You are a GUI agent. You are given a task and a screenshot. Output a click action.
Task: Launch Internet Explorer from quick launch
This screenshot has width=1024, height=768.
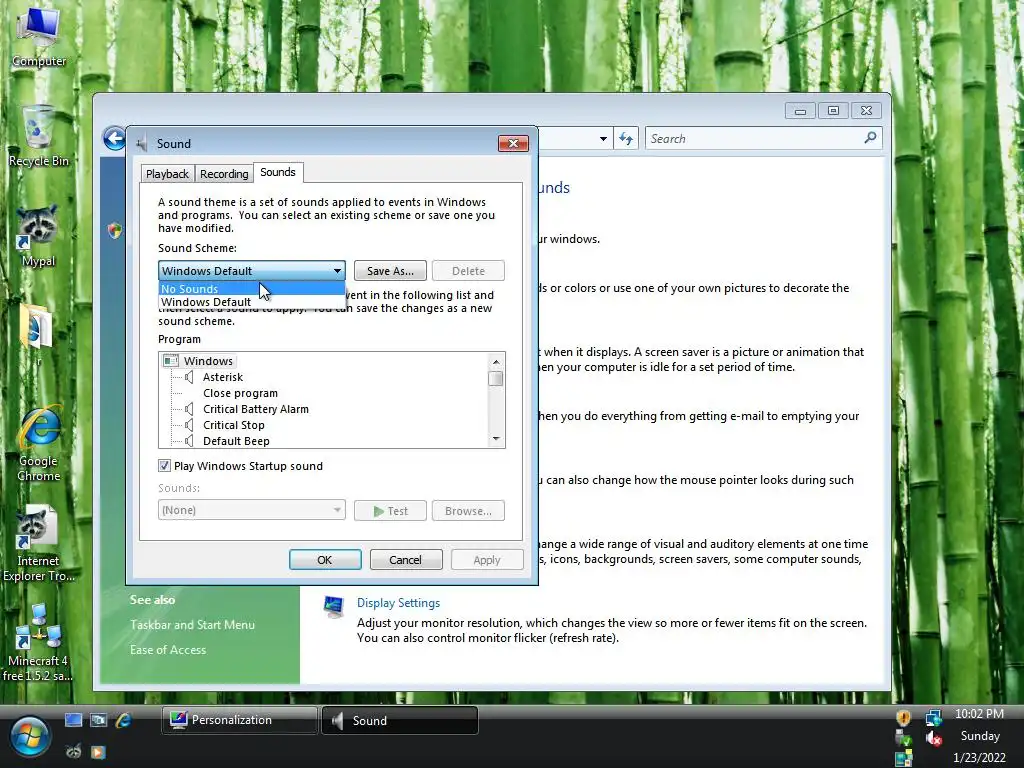pos(123,720)
